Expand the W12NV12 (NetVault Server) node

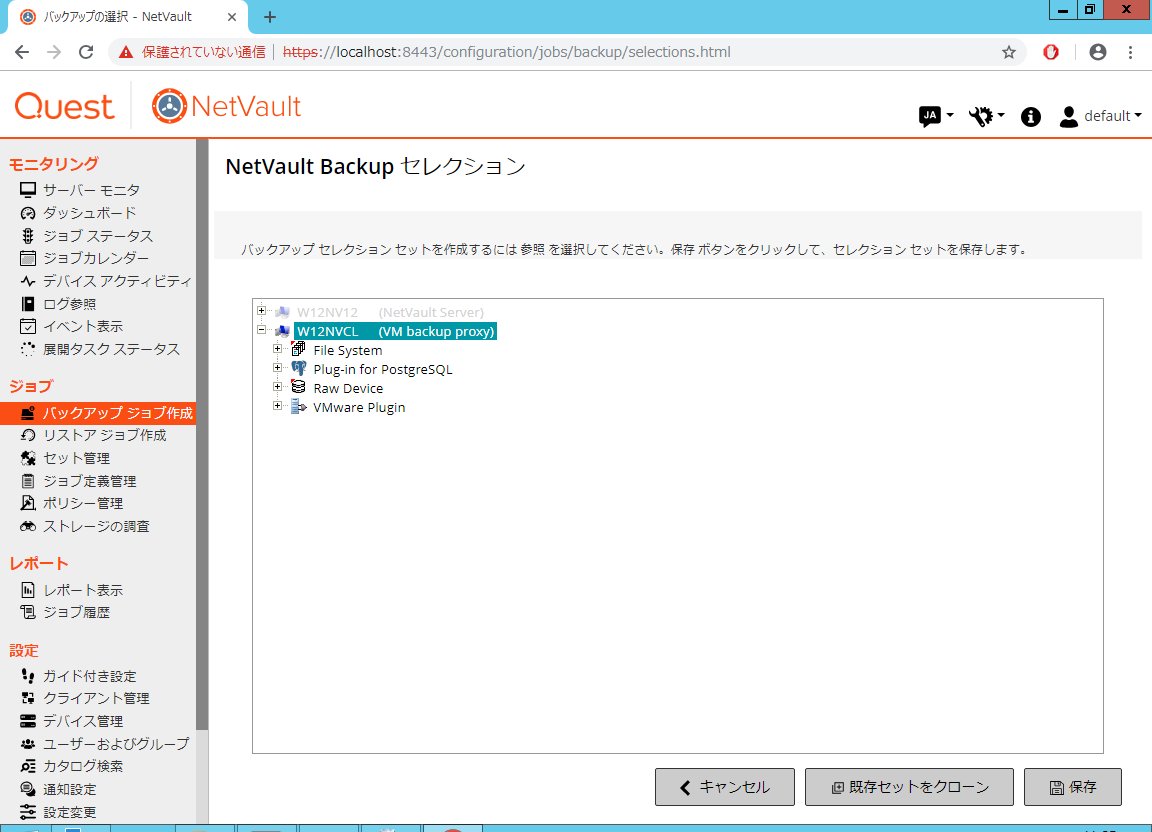tap(261, 311)
